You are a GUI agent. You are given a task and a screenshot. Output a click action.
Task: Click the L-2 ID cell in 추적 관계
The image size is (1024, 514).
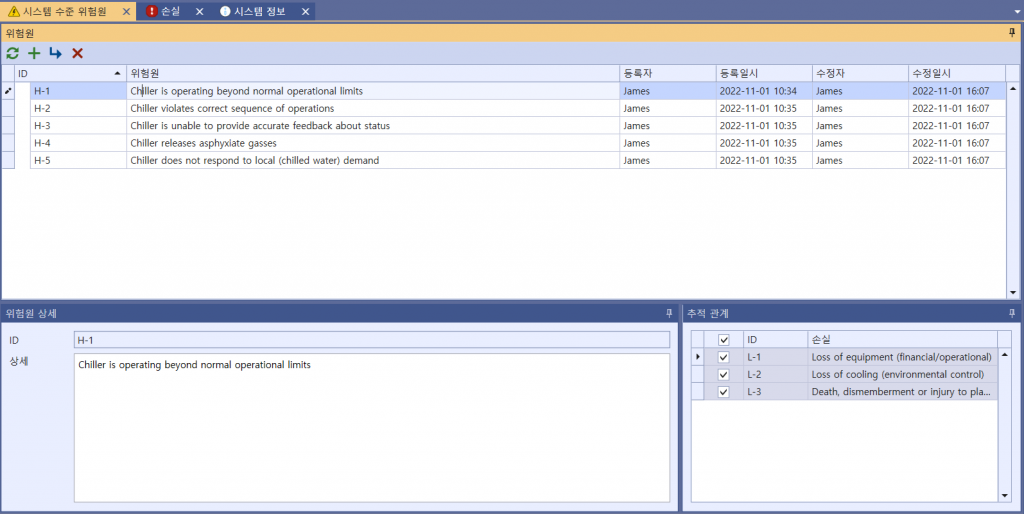point(776,374)
